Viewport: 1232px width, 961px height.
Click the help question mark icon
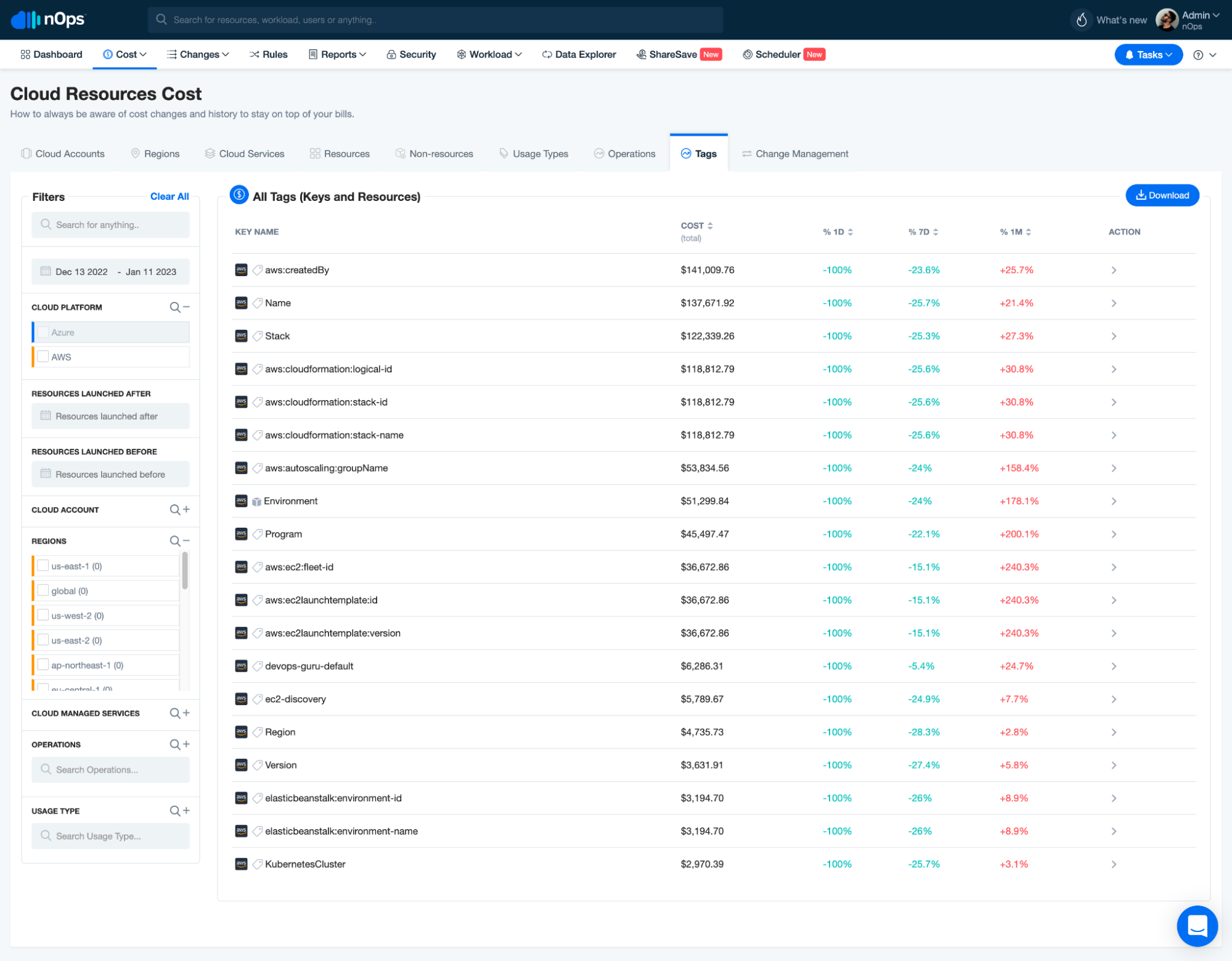1197,55
